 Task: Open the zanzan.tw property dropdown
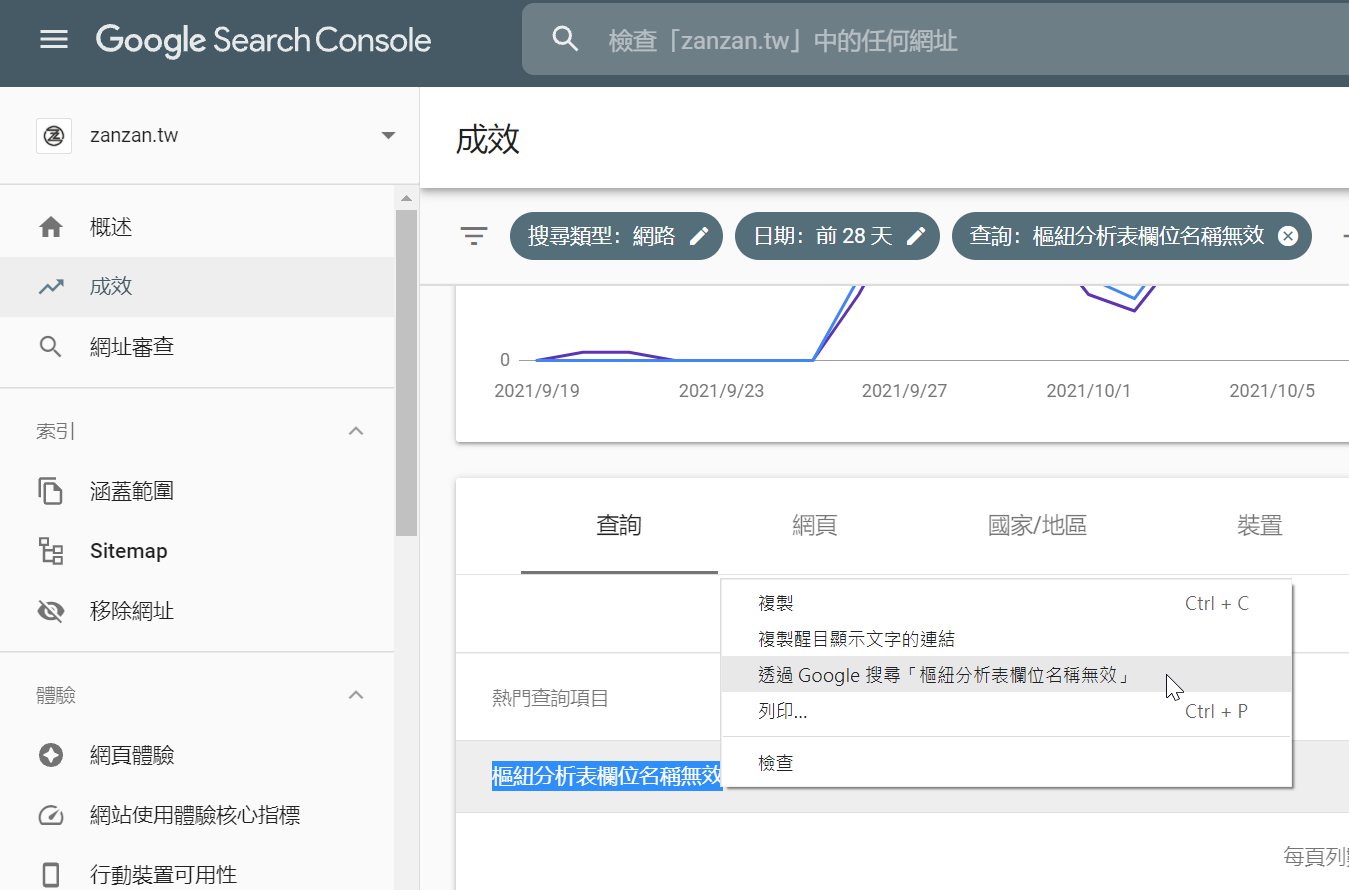tap(389, 136)
